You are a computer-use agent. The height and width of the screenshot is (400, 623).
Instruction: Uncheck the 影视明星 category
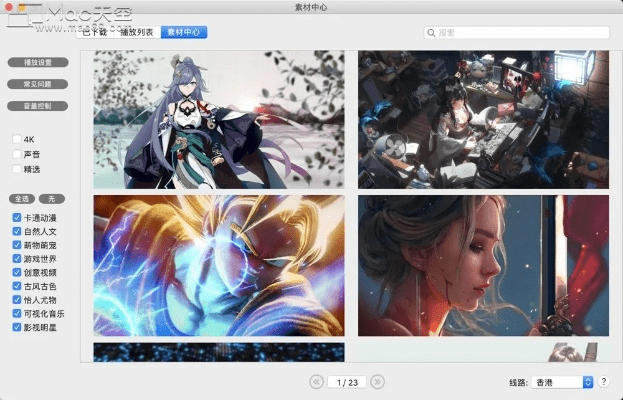point(17,327)
